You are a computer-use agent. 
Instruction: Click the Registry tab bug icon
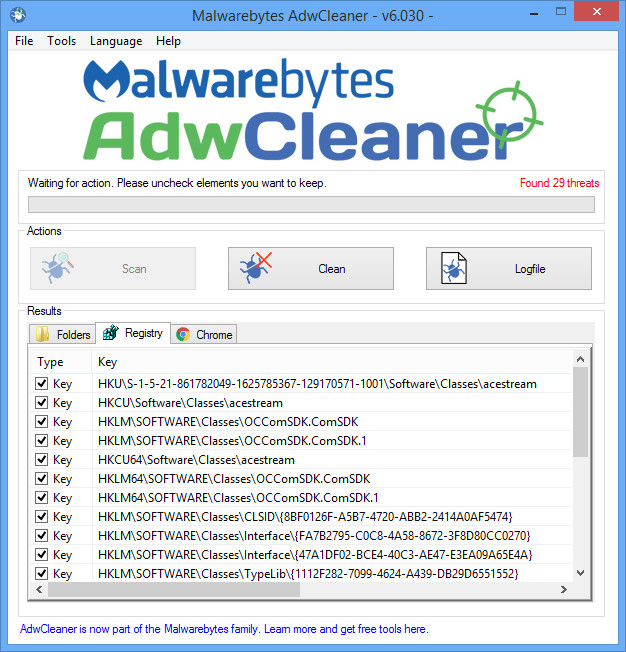111,333
